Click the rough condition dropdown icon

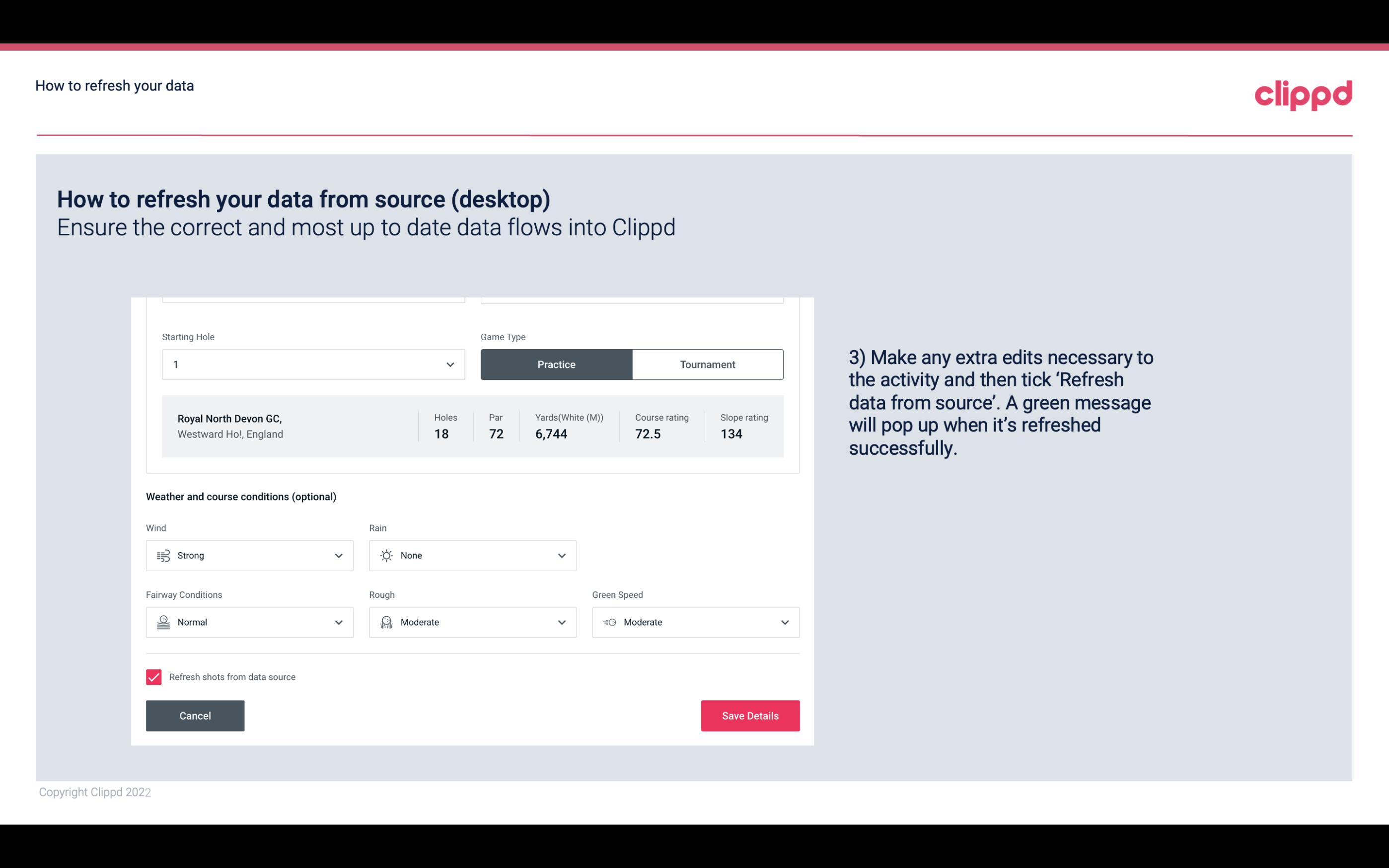[561, 622]
